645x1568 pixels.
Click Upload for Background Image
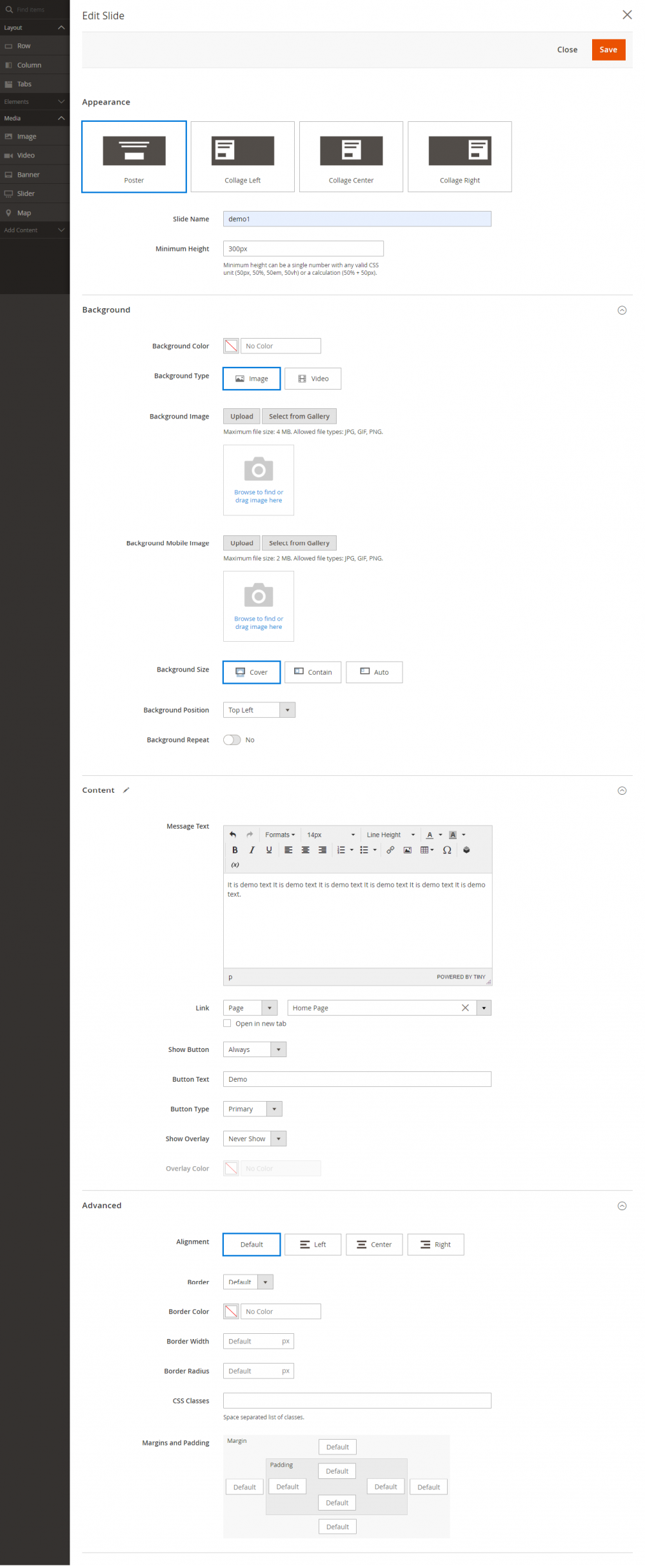point(242,416)
